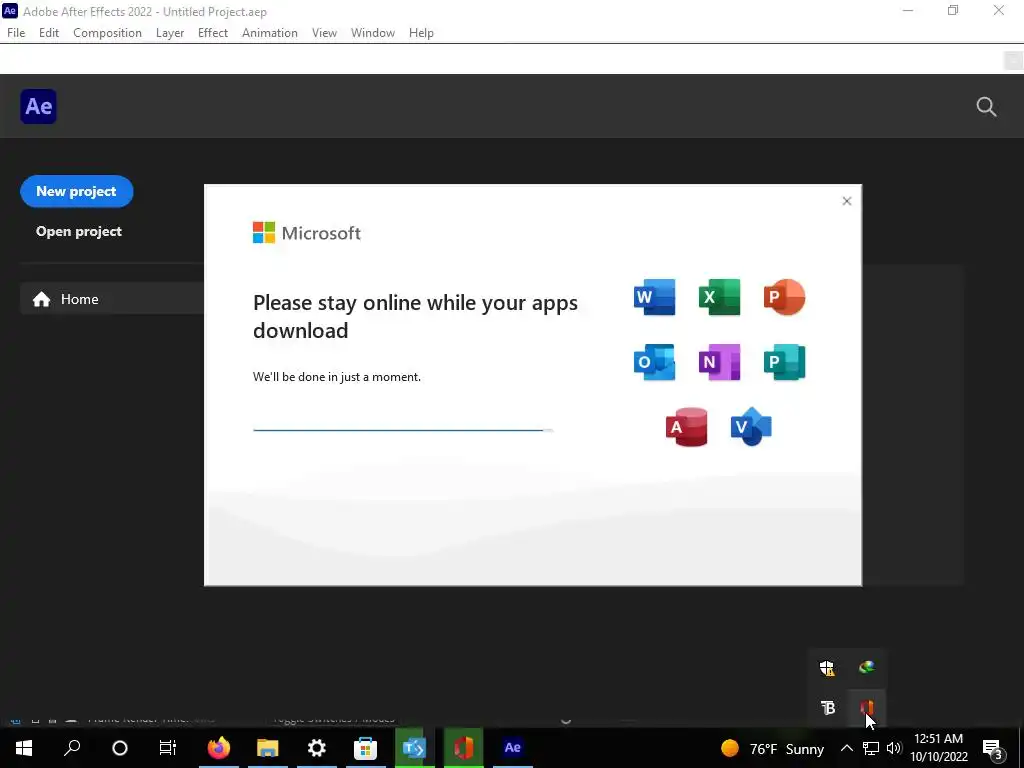Open the View menu
Screen dimensions: 1024x768
click(324, 33)
